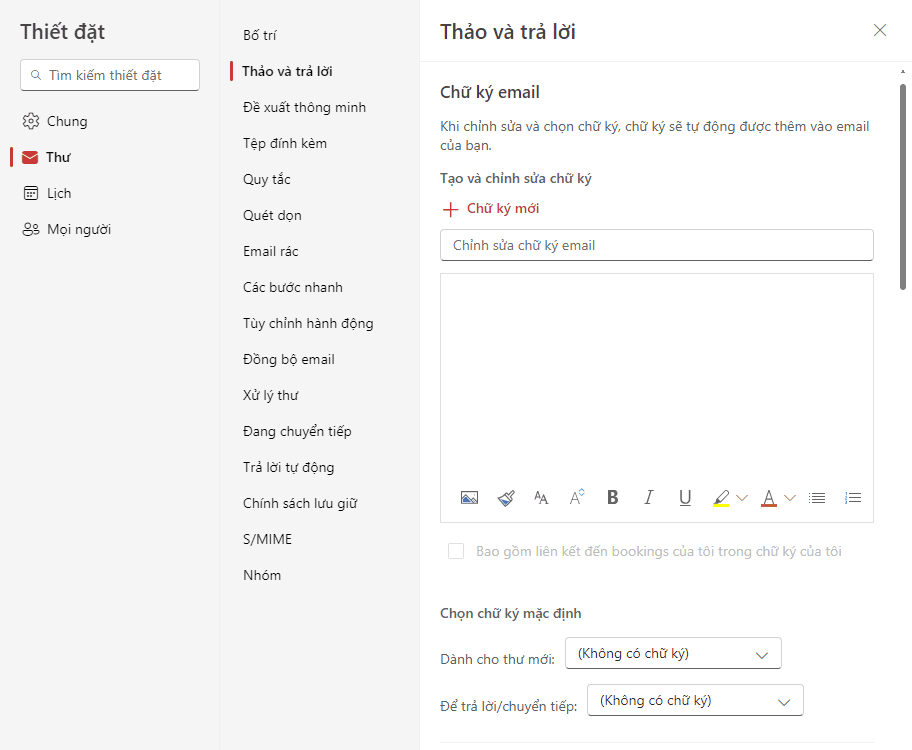Insert bulleted list icon
912x750 pixels.
point(817,498)
